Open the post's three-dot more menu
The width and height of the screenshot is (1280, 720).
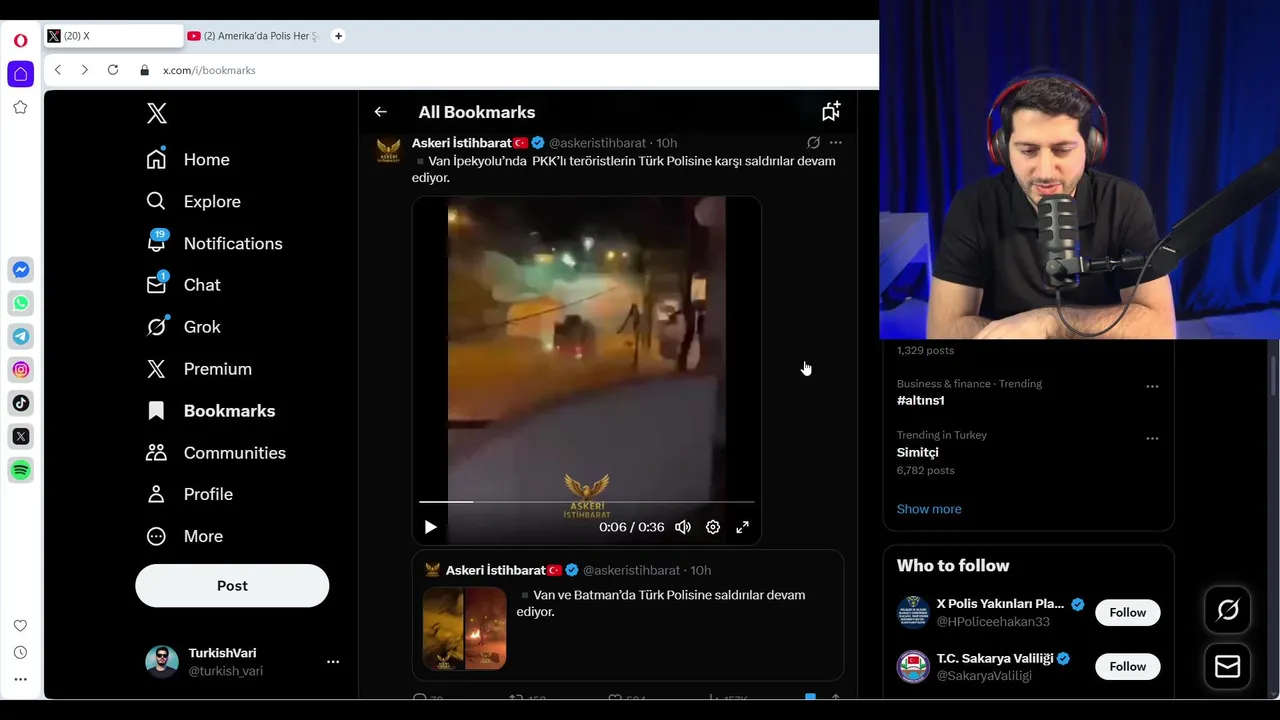[x=835, y=143]
